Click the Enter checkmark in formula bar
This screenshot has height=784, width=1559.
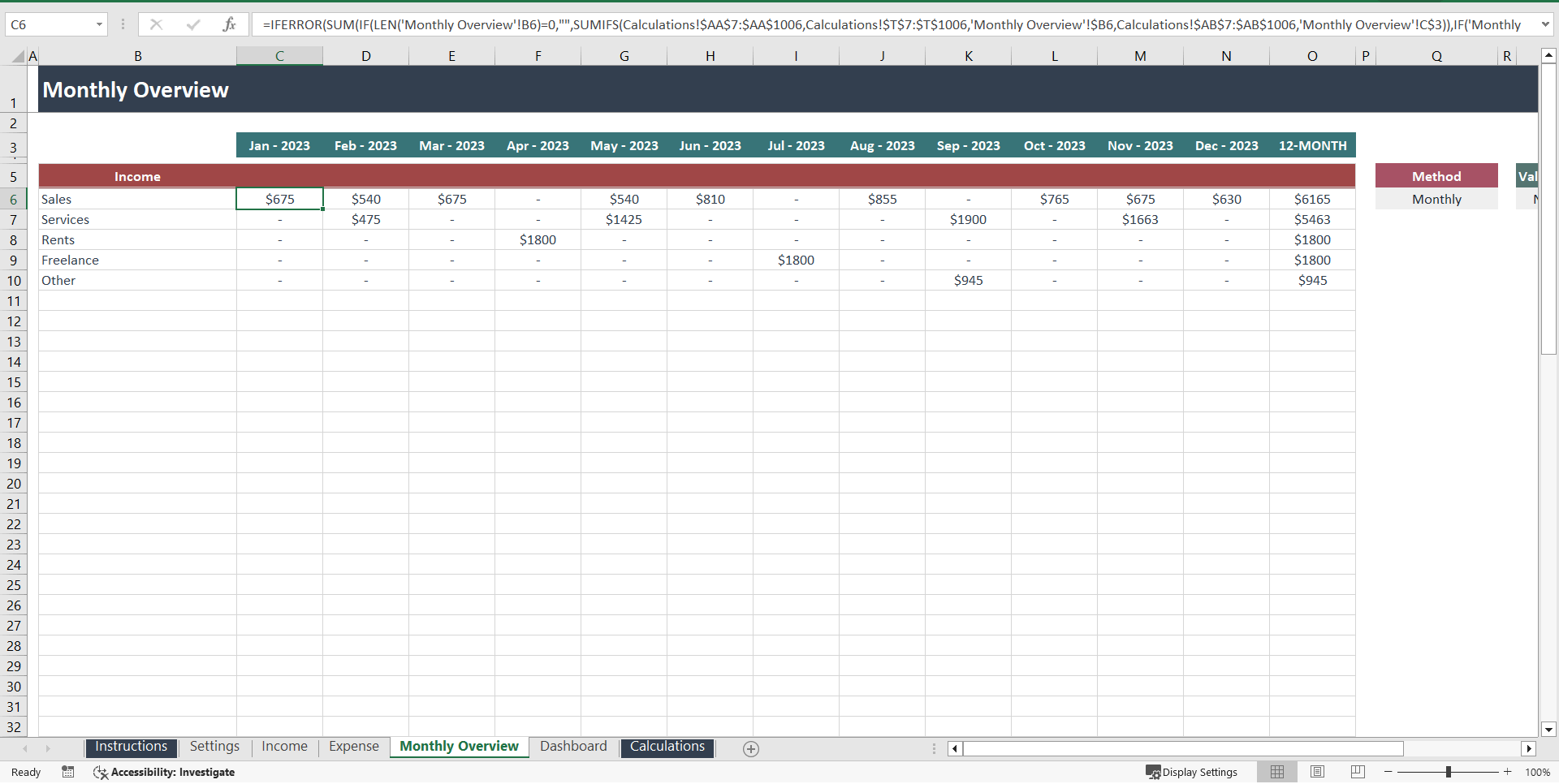pyautogui.click(x=193, y=24)
